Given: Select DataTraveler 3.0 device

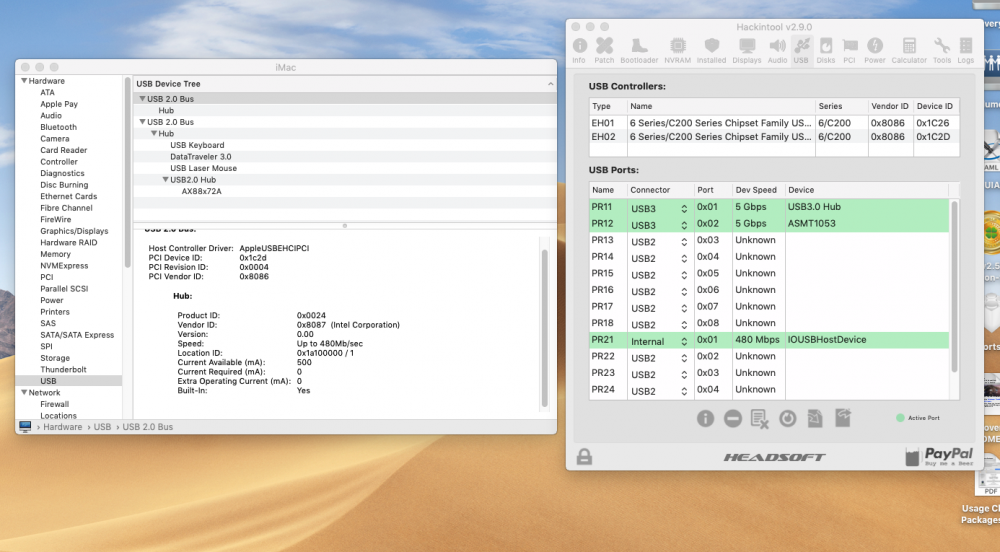Looking at the screenshot, I should point(200,156).
